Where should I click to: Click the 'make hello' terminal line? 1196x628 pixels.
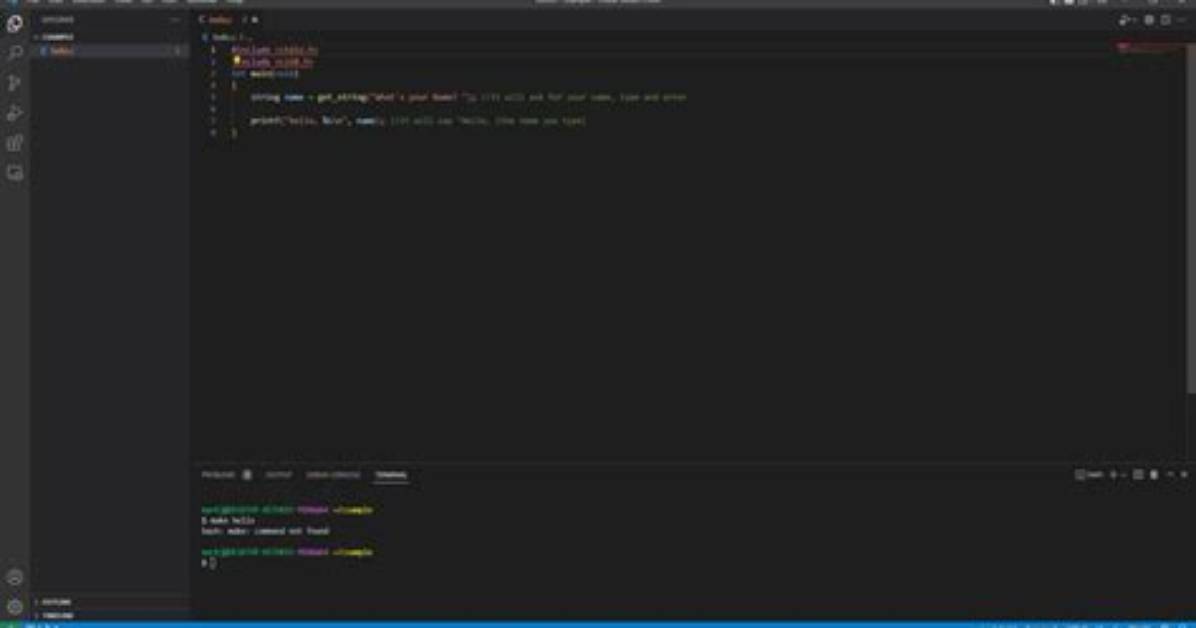[x=228, y=520]
